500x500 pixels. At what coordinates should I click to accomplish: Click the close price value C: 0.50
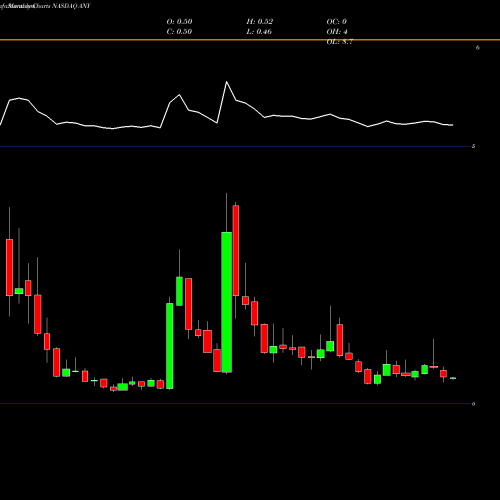click(179, 32)
